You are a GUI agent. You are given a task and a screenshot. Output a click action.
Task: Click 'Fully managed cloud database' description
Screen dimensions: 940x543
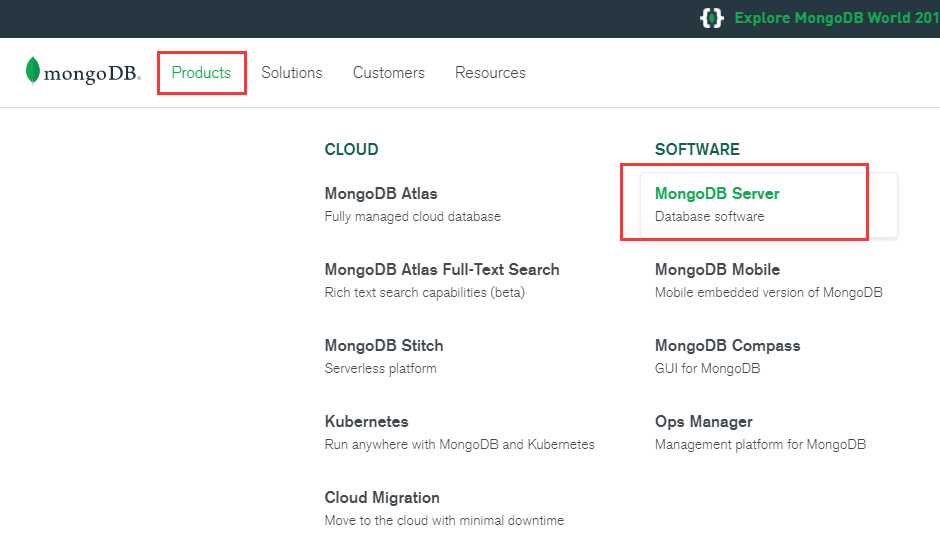[x=412, y=216]
